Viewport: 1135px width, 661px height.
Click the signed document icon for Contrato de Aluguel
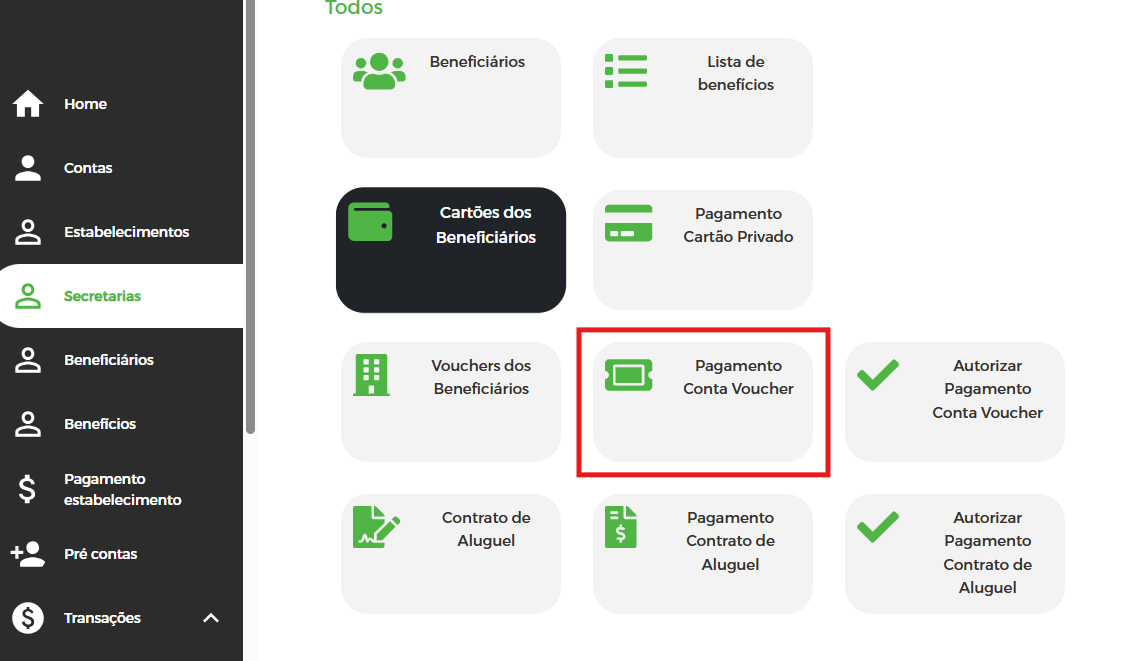pos(376,526)
